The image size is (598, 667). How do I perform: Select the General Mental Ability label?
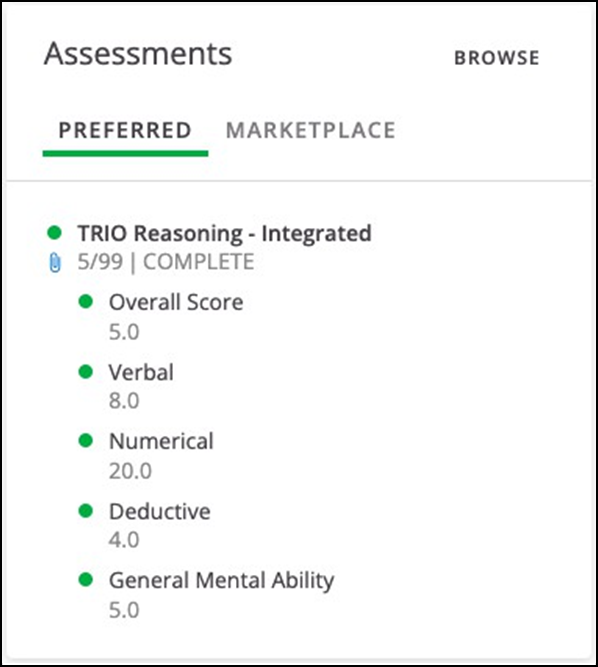(x=222, y=581)
